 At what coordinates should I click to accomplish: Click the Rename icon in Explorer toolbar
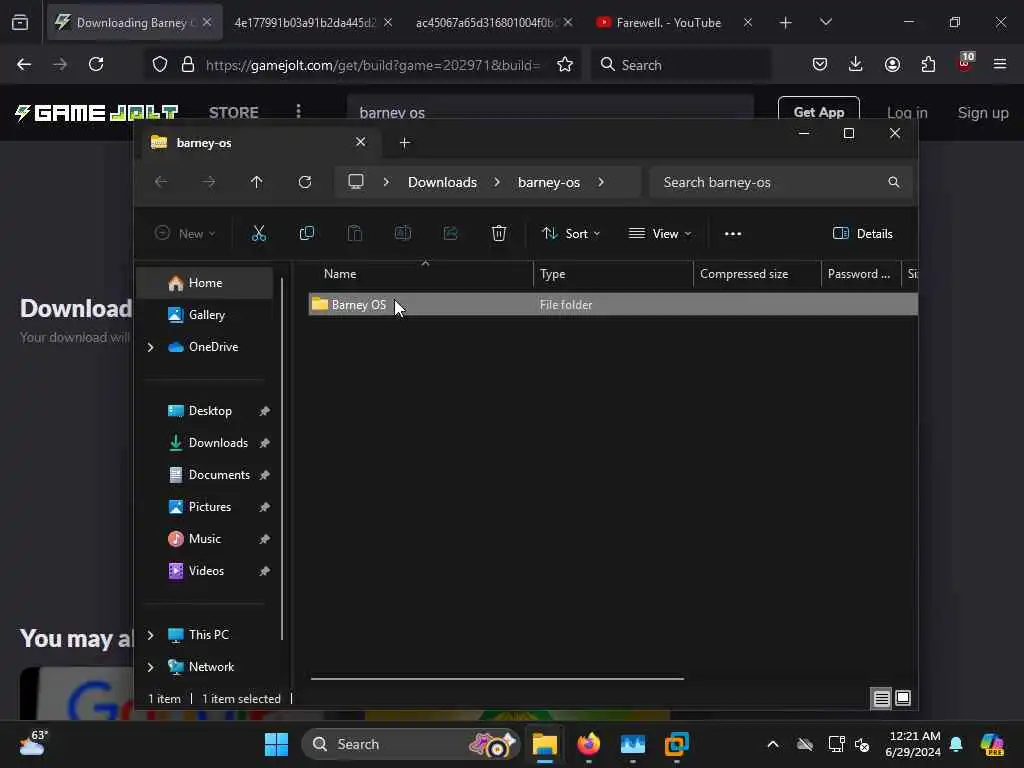[402, 233]
